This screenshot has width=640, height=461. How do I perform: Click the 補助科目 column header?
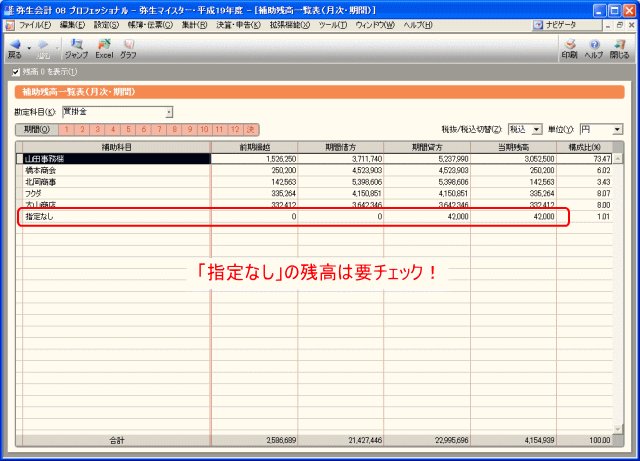[x=117, y=147]
